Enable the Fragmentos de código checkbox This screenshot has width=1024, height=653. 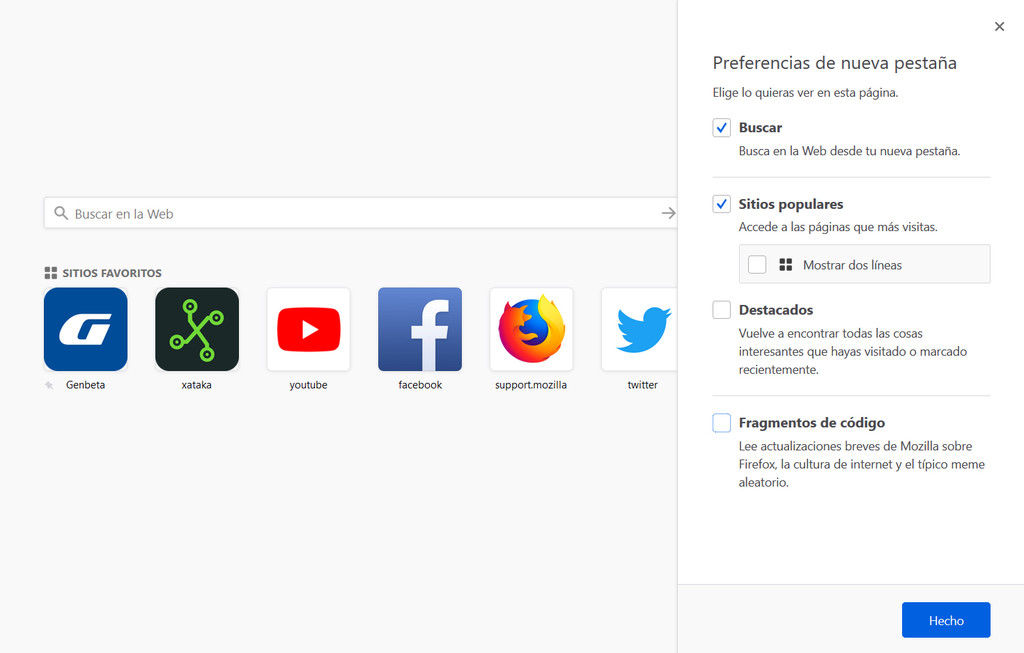coord(722,422)
